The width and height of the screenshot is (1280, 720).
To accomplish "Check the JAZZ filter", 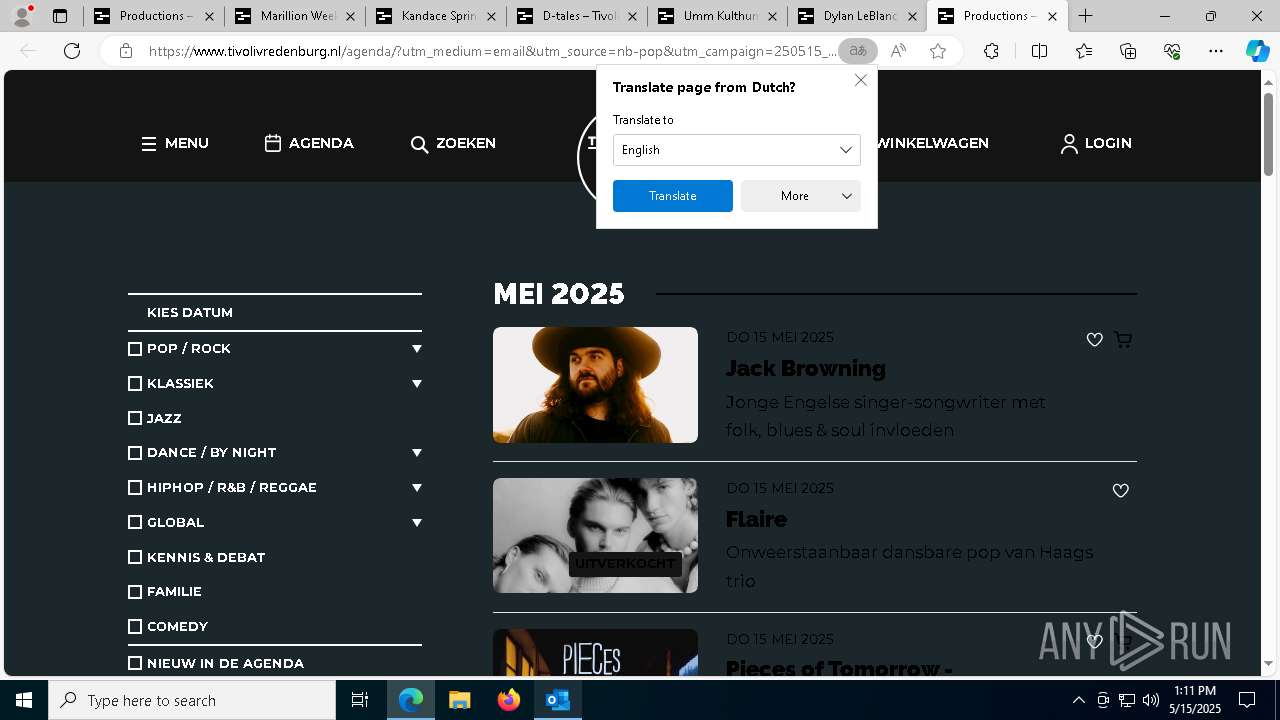I will coord(135,418).
